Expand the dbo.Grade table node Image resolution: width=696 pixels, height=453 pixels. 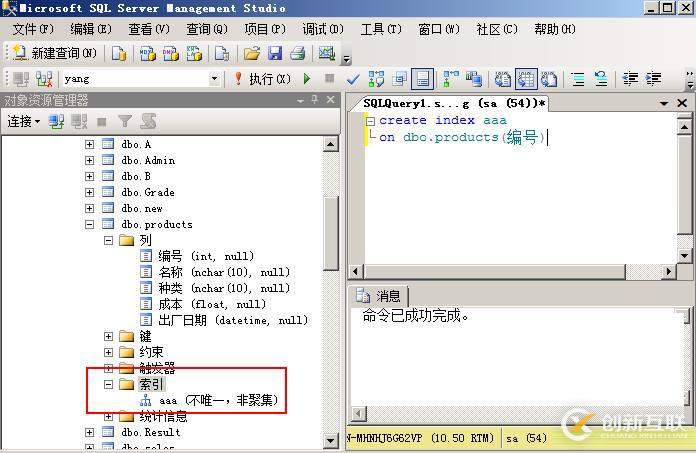(90, 192)
